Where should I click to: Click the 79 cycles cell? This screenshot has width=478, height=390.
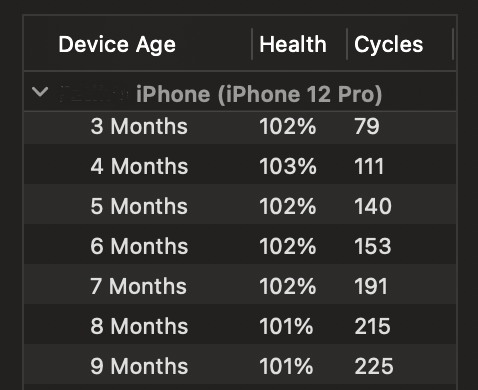tap(367, 126)
